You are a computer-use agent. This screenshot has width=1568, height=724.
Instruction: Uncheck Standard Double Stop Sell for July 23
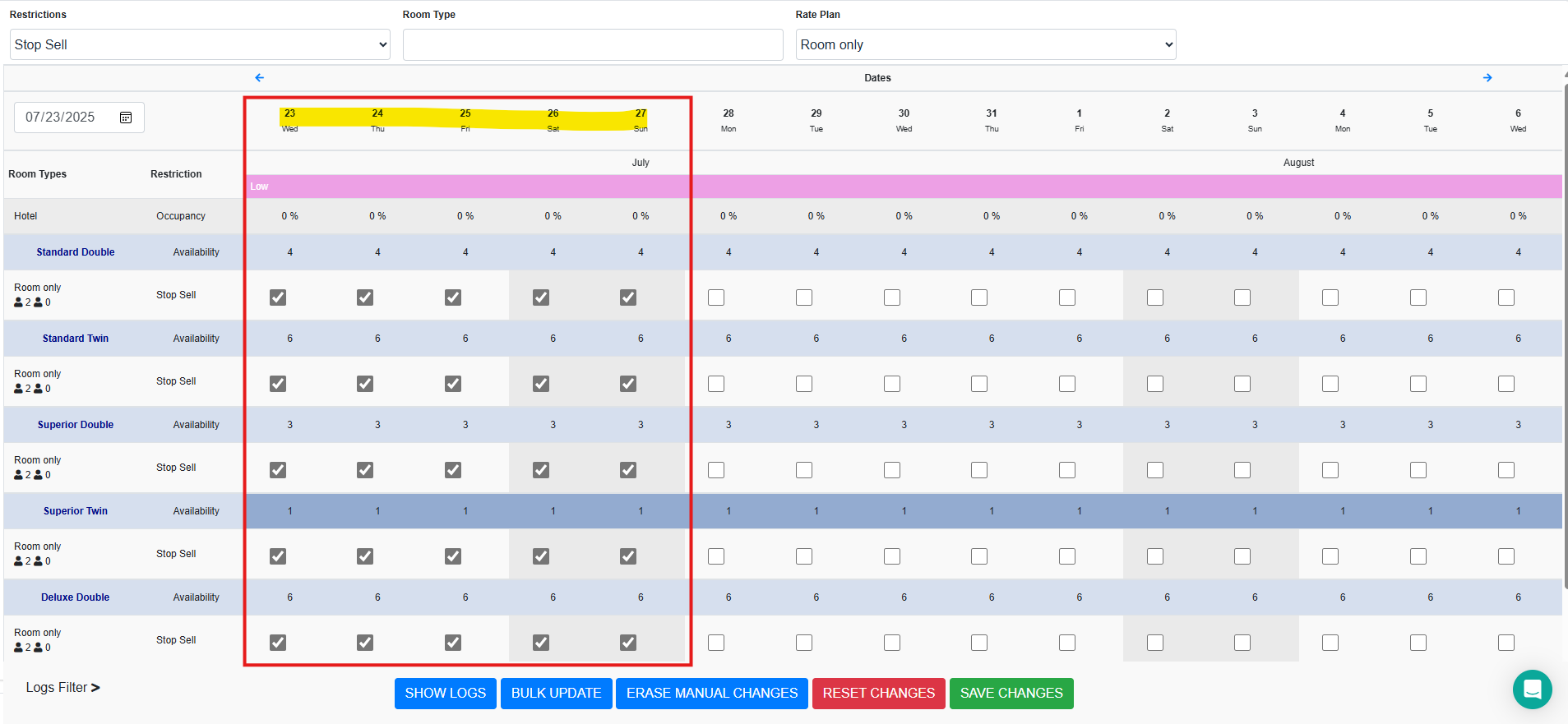pyautogui.click(x=278, y=297)
